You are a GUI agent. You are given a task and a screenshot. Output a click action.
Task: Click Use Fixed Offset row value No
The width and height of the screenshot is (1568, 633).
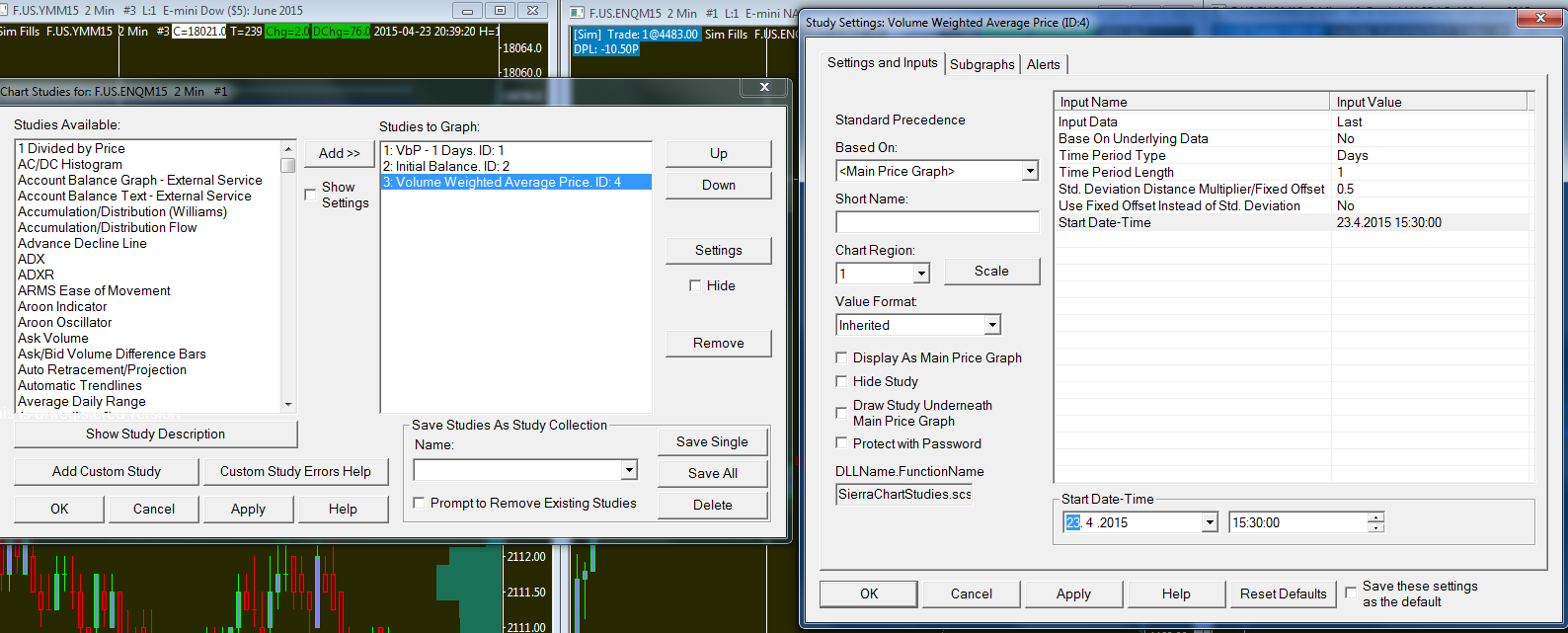(x=1345, y=205)
